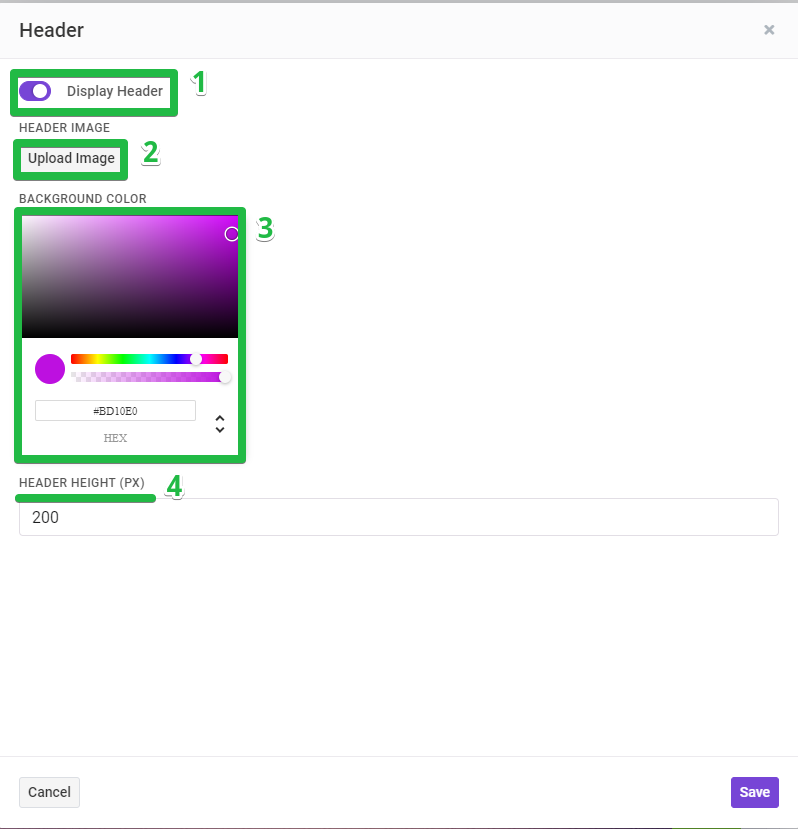This screenshot has width=798, height=829.
Task: Pick the white top-left corner of color field
Action: (24, 217)
